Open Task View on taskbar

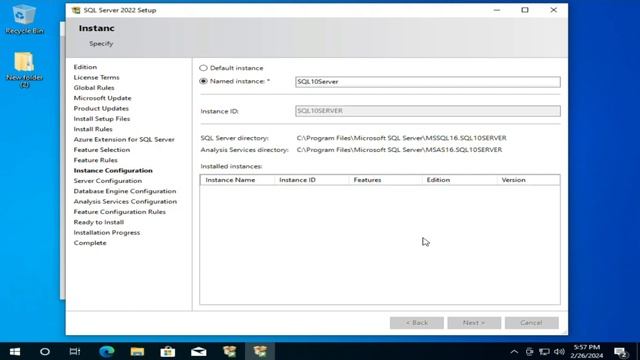pyautogui.click(x=75, y=351)
